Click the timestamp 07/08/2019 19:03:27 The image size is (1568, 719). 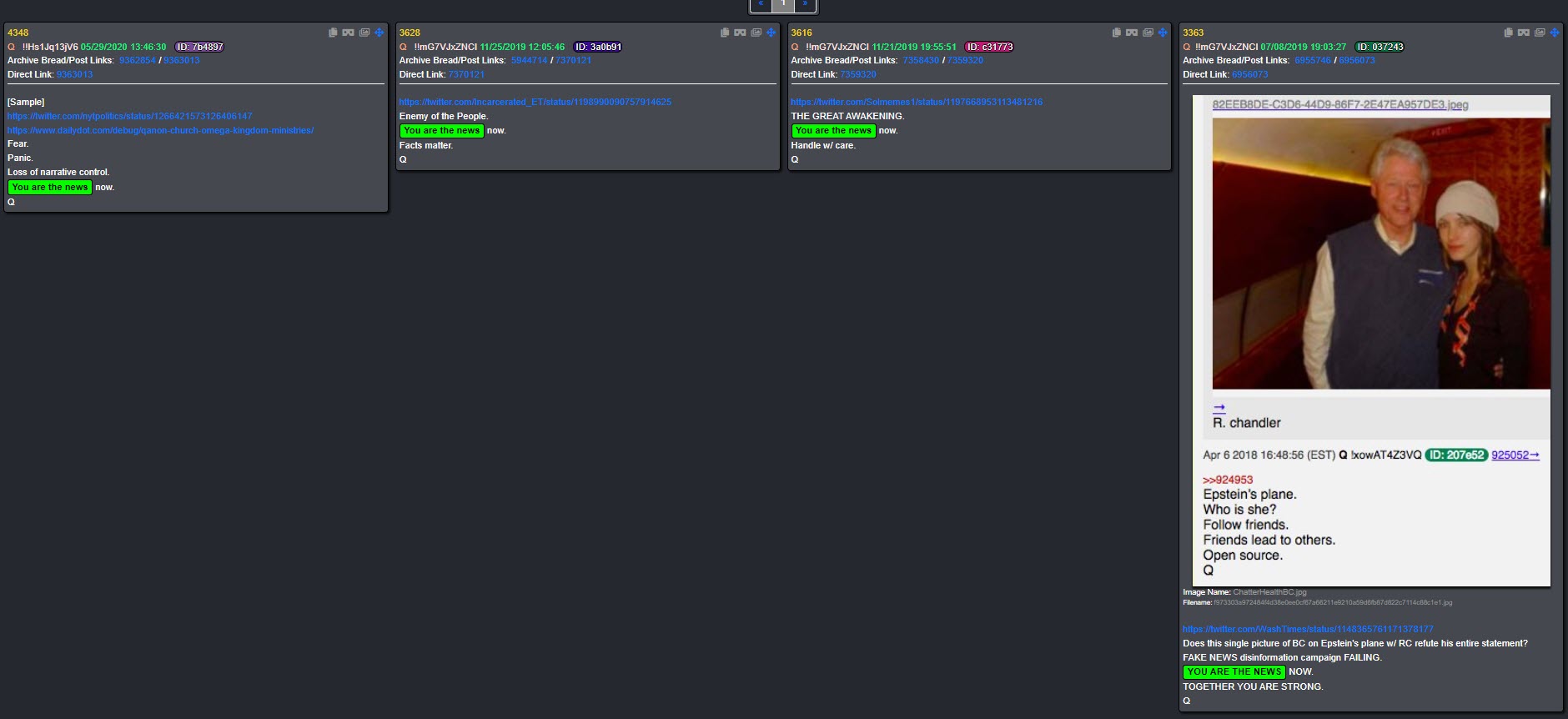pos(1304,47)
